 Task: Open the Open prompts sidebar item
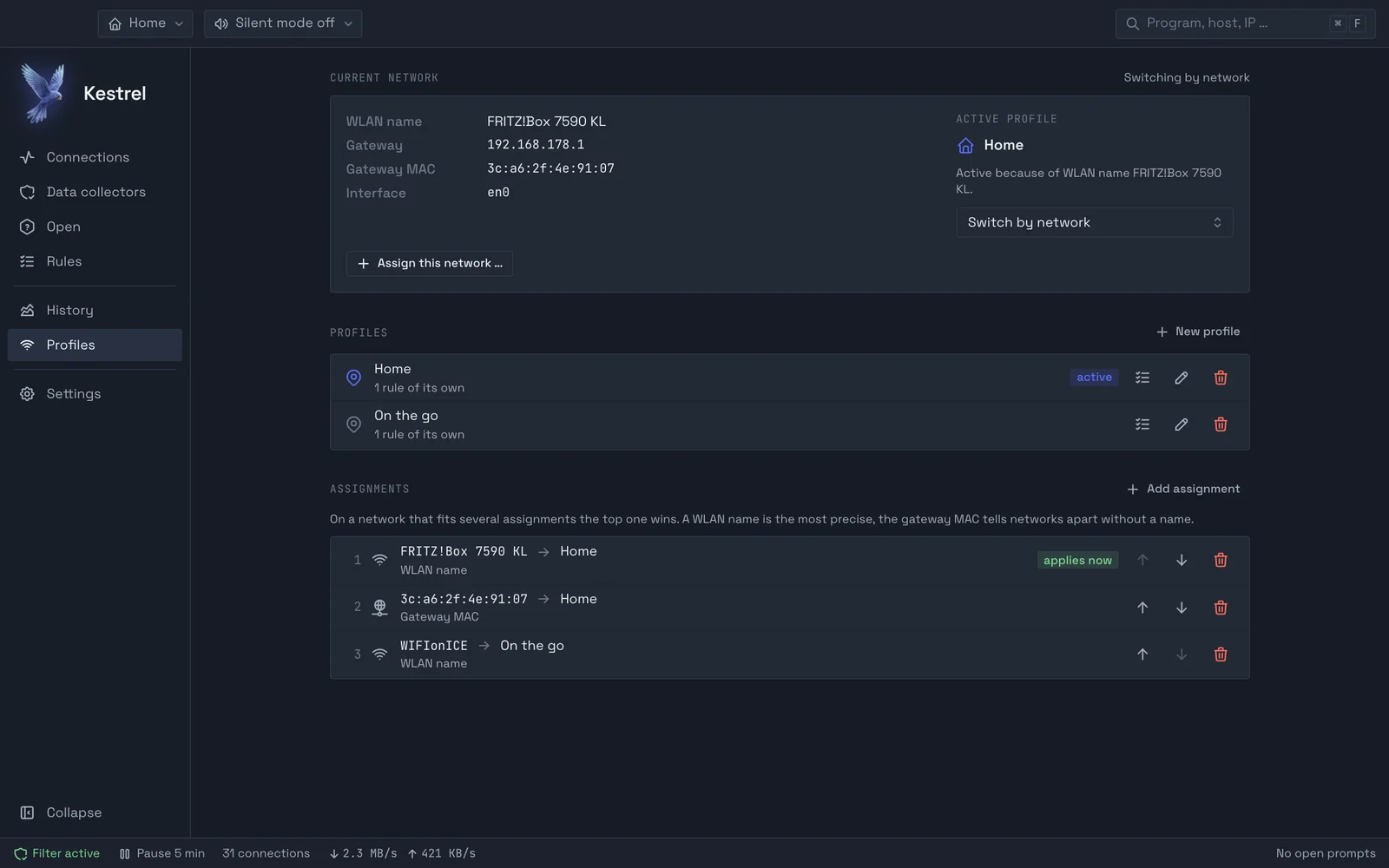coord(95,227)
